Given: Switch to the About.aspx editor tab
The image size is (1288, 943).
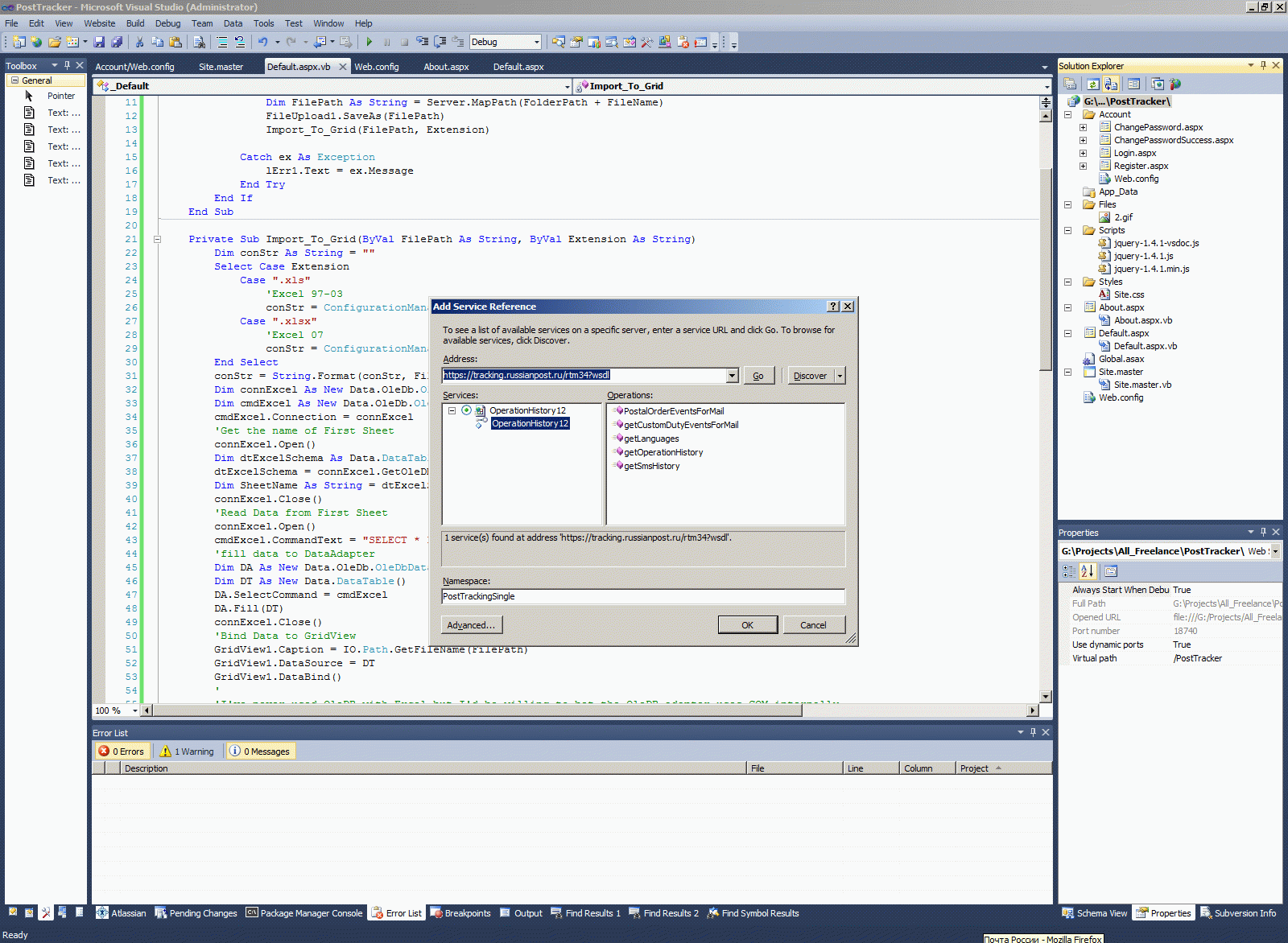Looking at the screenshot, I should (446, 67).
